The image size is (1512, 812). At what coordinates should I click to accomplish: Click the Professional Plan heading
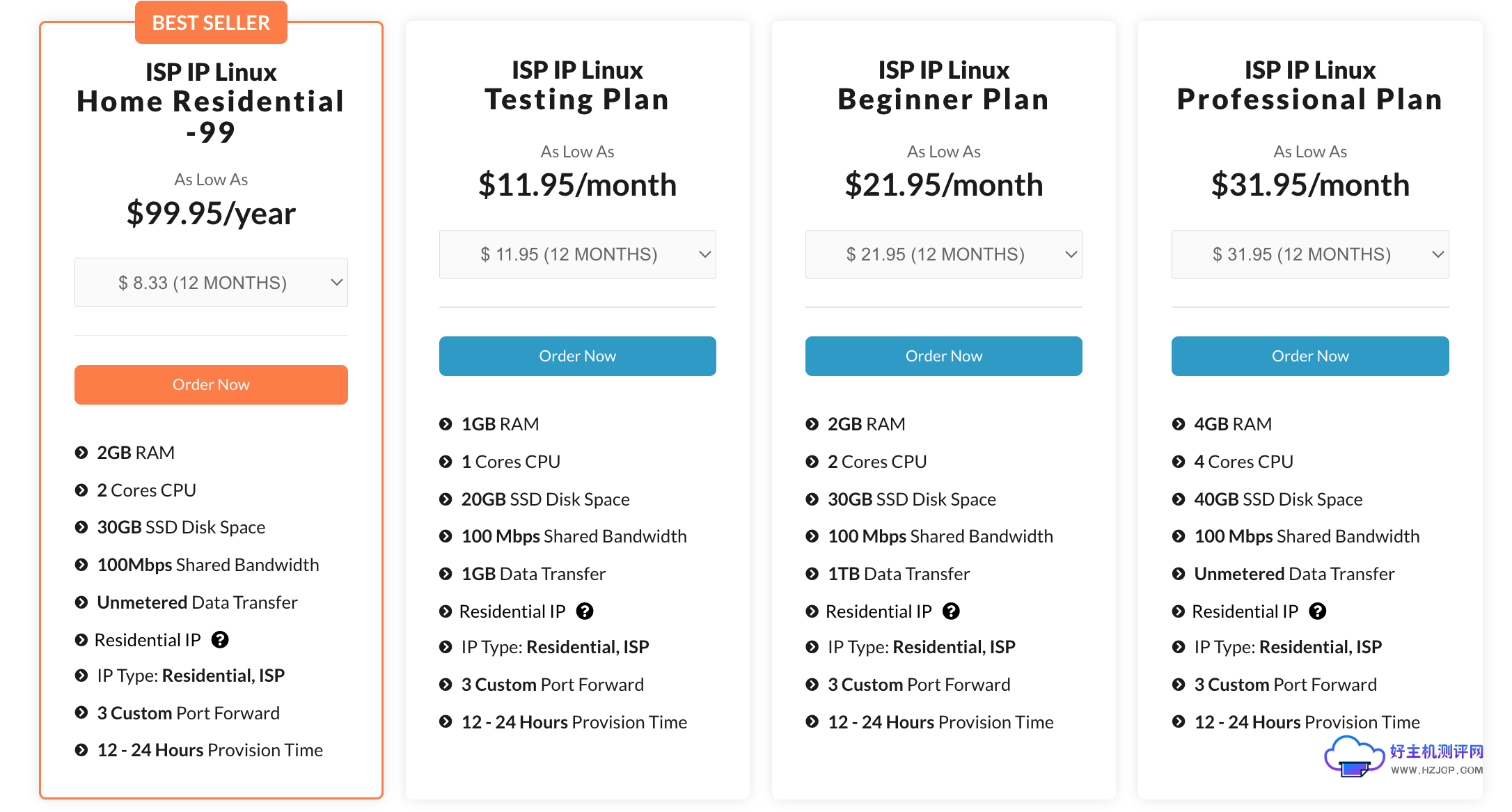1309,99
